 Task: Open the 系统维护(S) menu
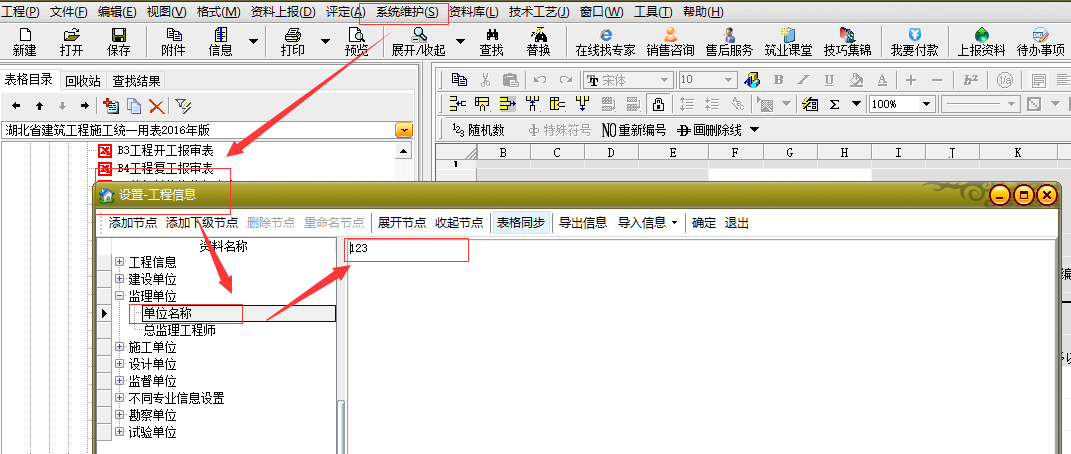click(406, 12)
